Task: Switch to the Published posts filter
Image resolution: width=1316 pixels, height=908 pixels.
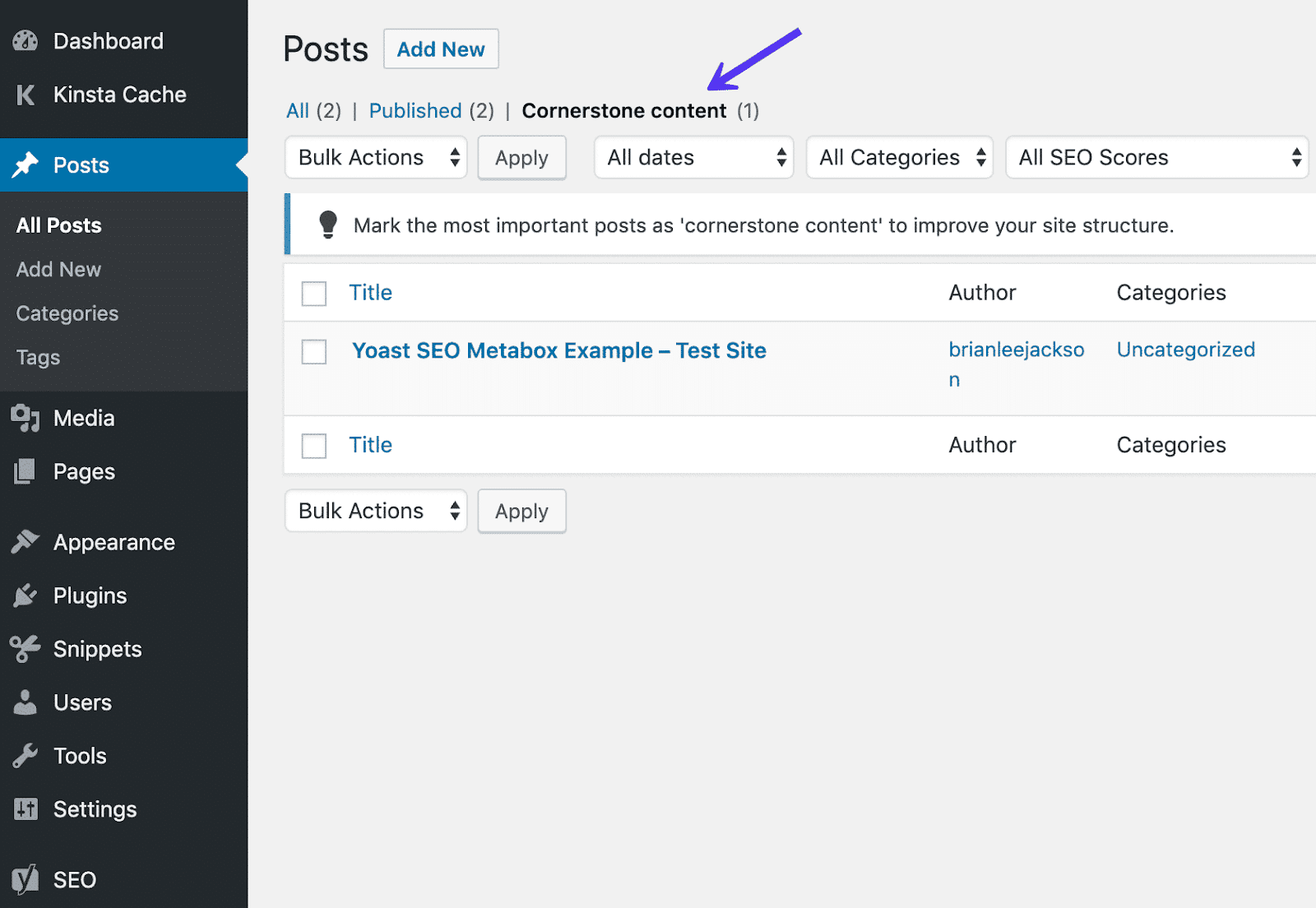Action: coord(415,110)
